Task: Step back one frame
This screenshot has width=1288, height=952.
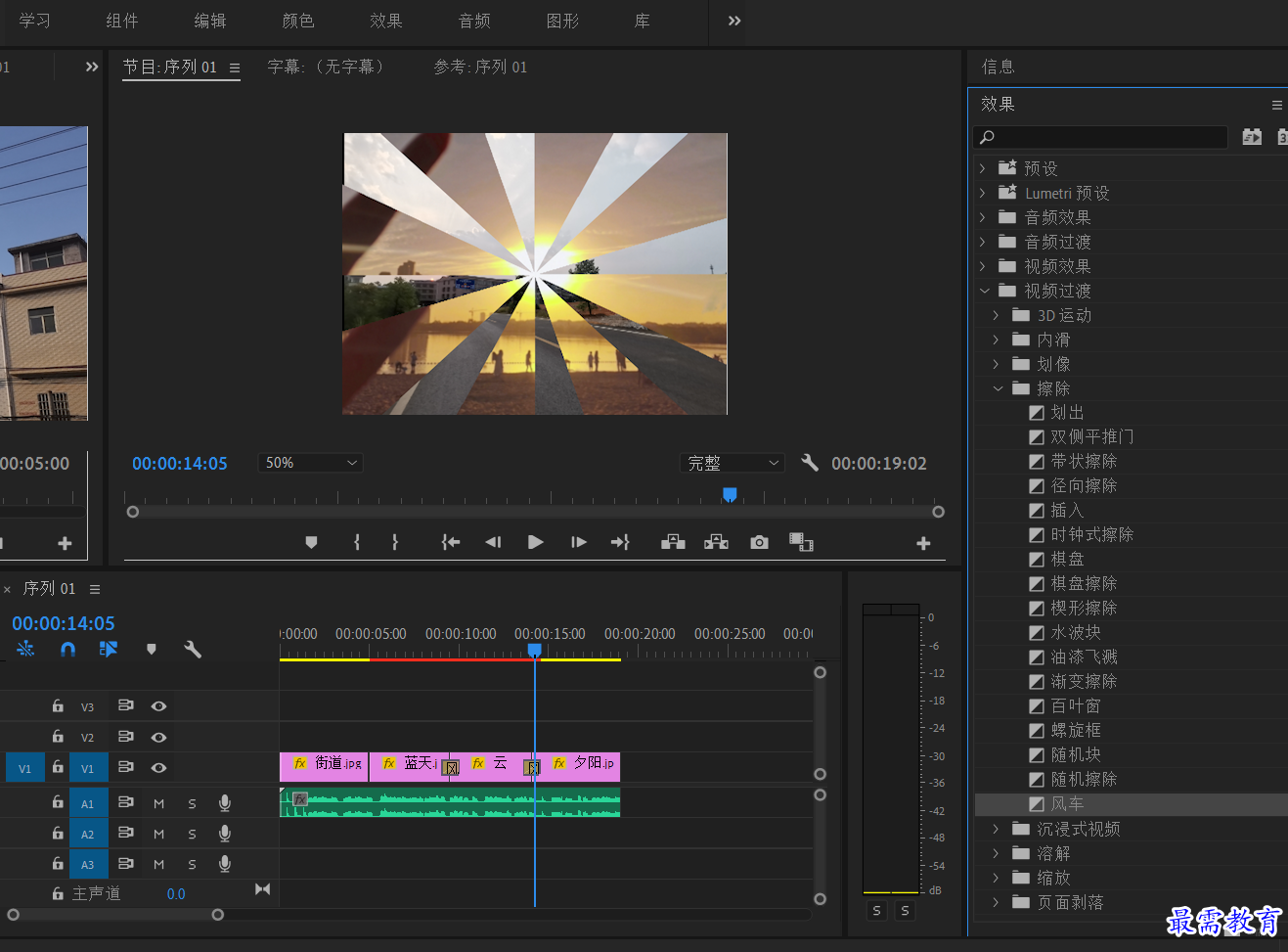Action: (493, 542)
